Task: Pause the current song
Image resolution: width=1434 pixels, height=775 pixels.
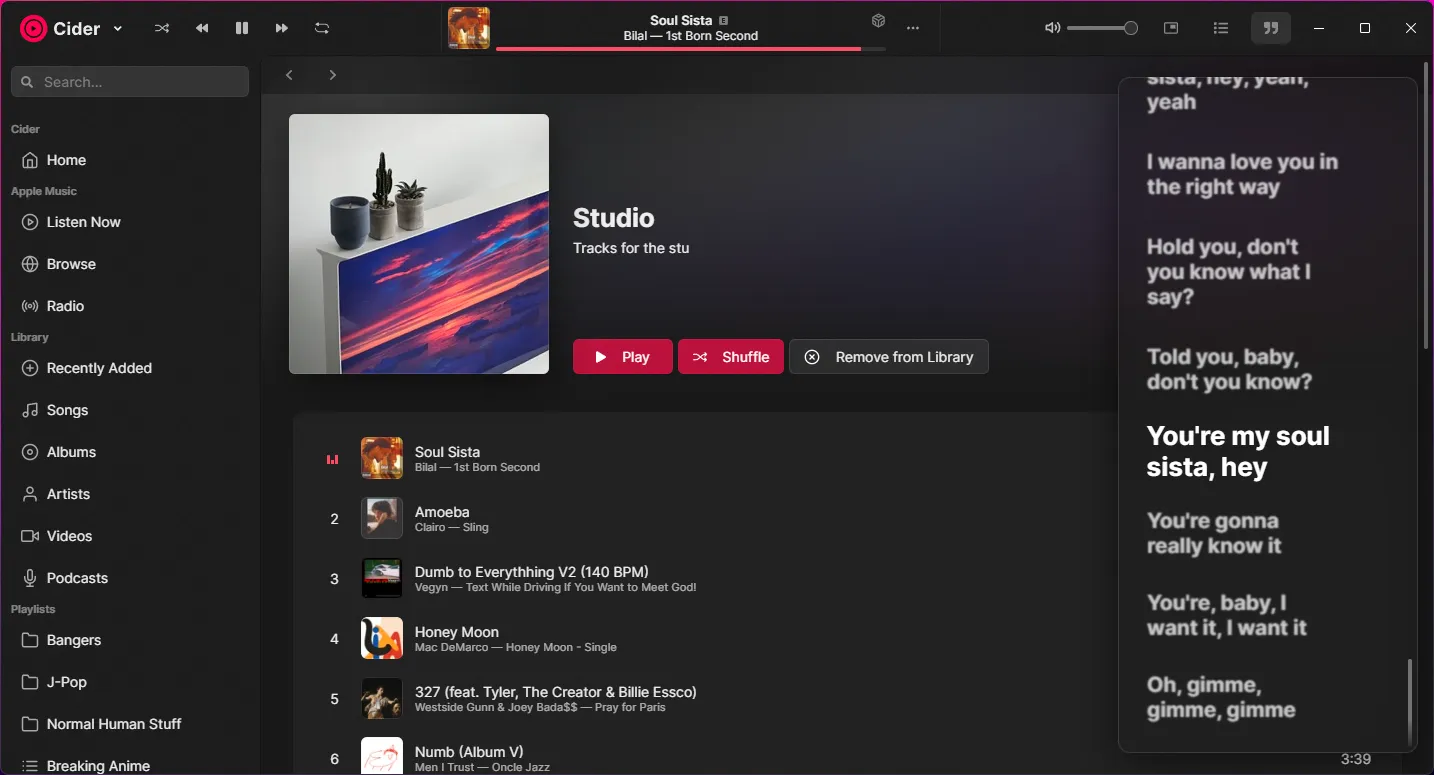Action: point(242,28)
